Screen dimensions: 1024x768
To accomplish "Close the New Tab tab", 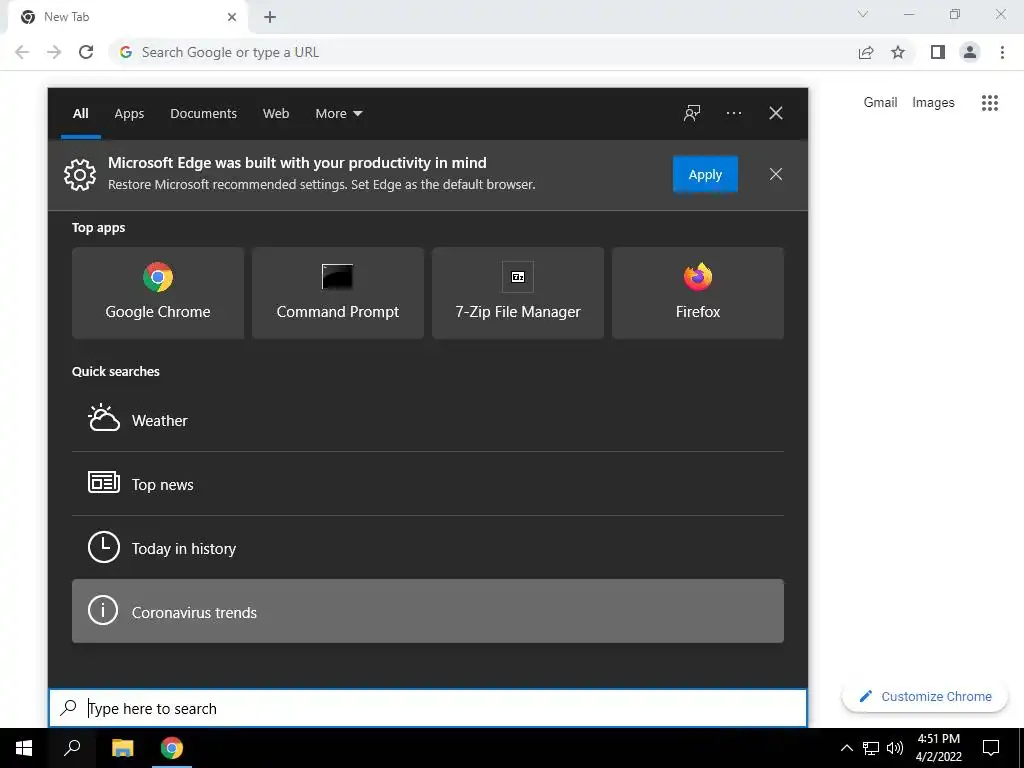I will pos(232,17).
